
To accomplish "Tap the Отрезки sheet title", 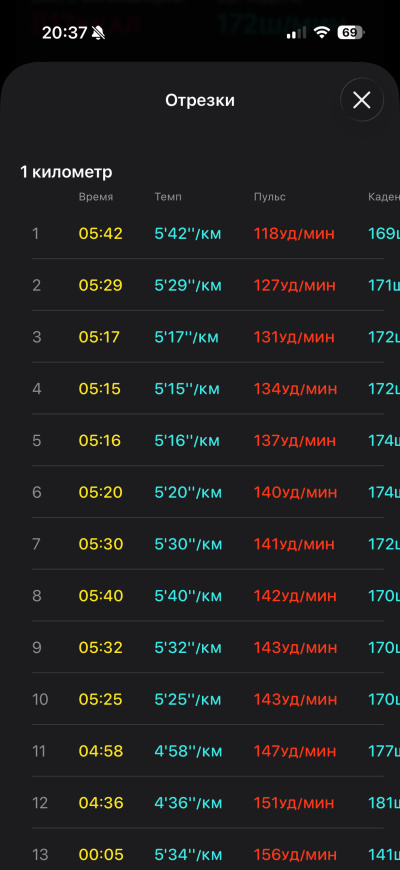I will pos(200,100).
